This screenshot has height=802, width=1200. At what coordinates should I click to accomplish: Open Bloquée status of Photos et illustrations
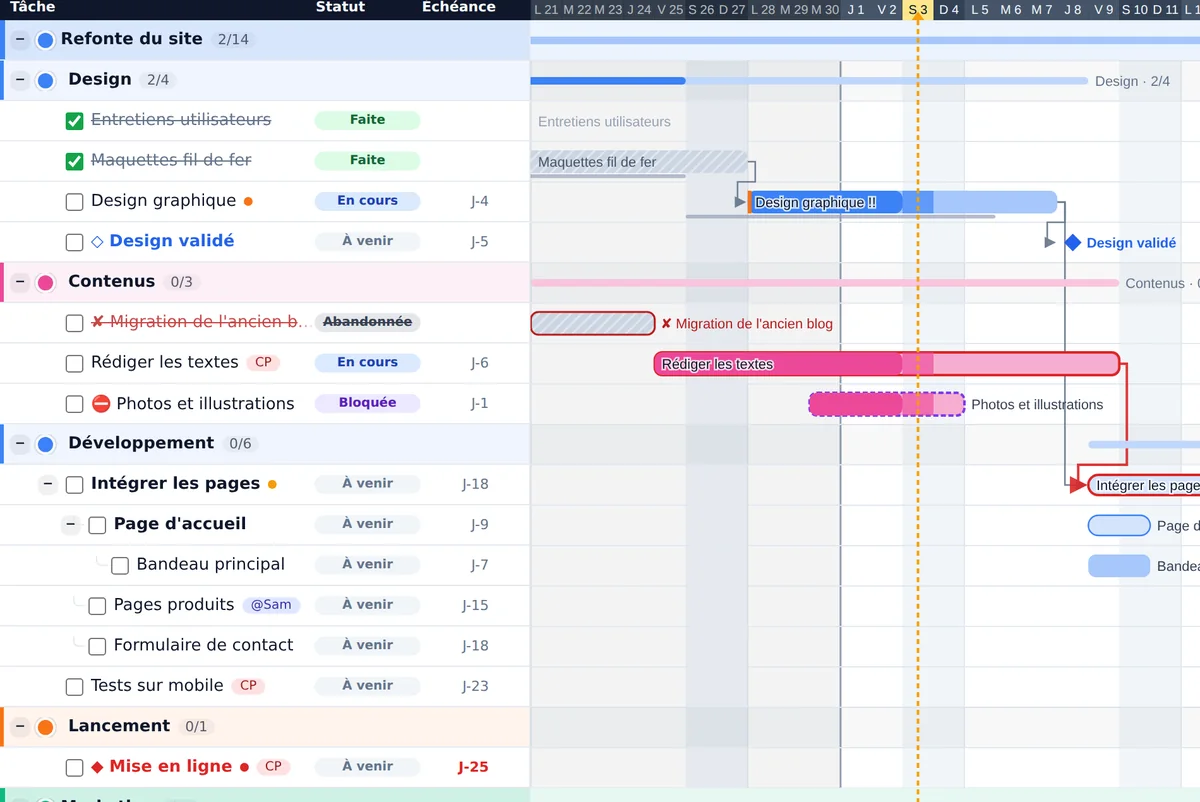click(367, 403)
